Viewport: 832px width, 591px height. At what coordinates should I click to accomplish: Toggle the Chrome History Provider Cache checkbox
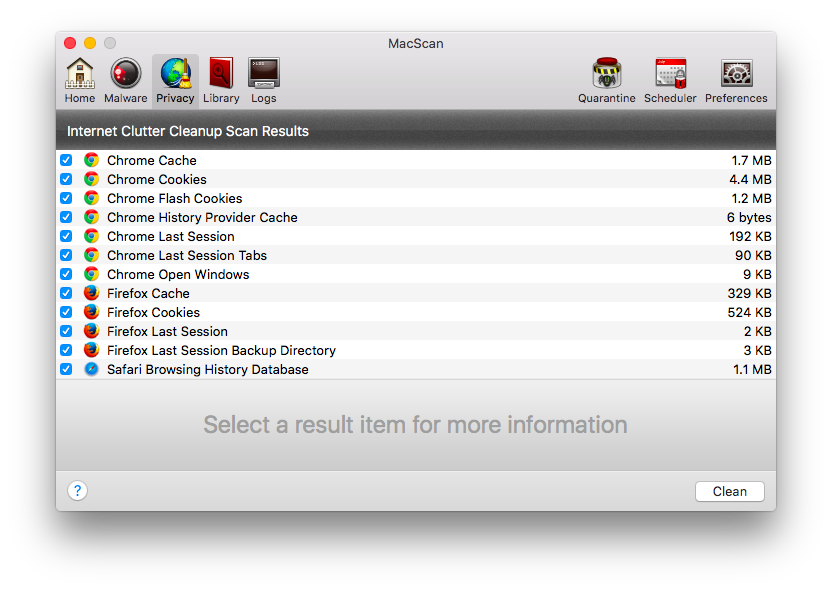[x=66, y=218]
